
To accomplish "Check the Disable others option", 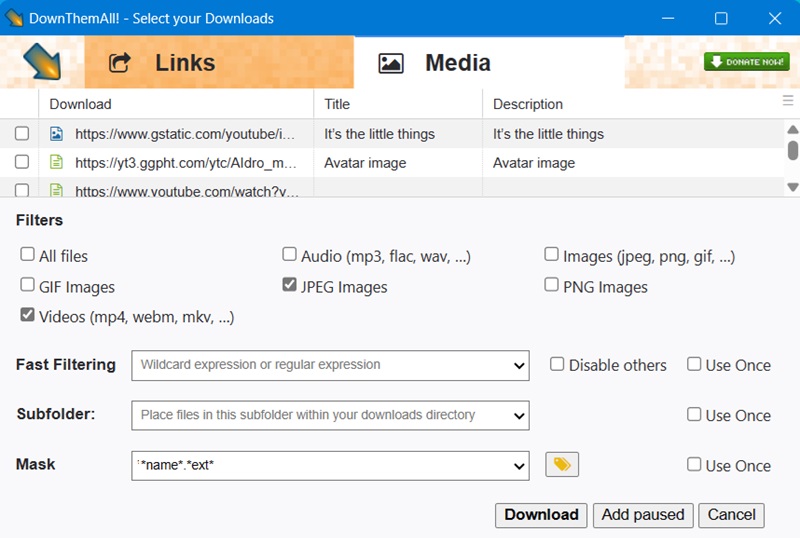I will (557, 364).
